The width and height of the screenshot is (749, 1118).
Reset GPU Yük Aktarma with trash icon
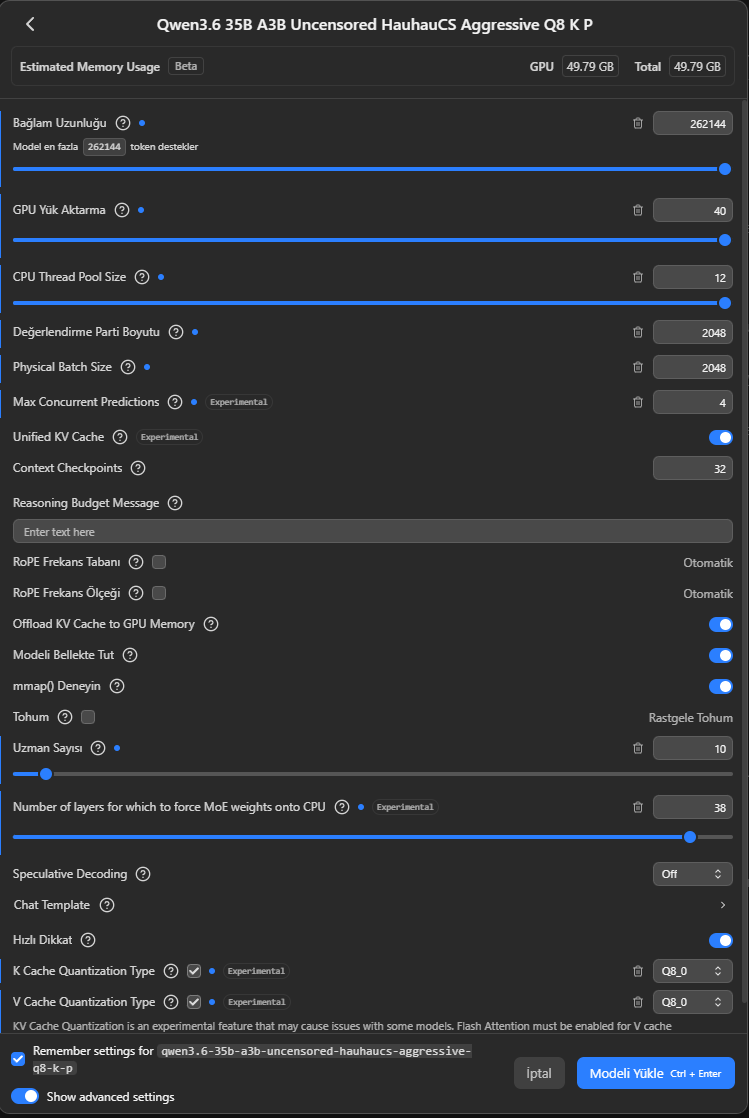(638, 210)
